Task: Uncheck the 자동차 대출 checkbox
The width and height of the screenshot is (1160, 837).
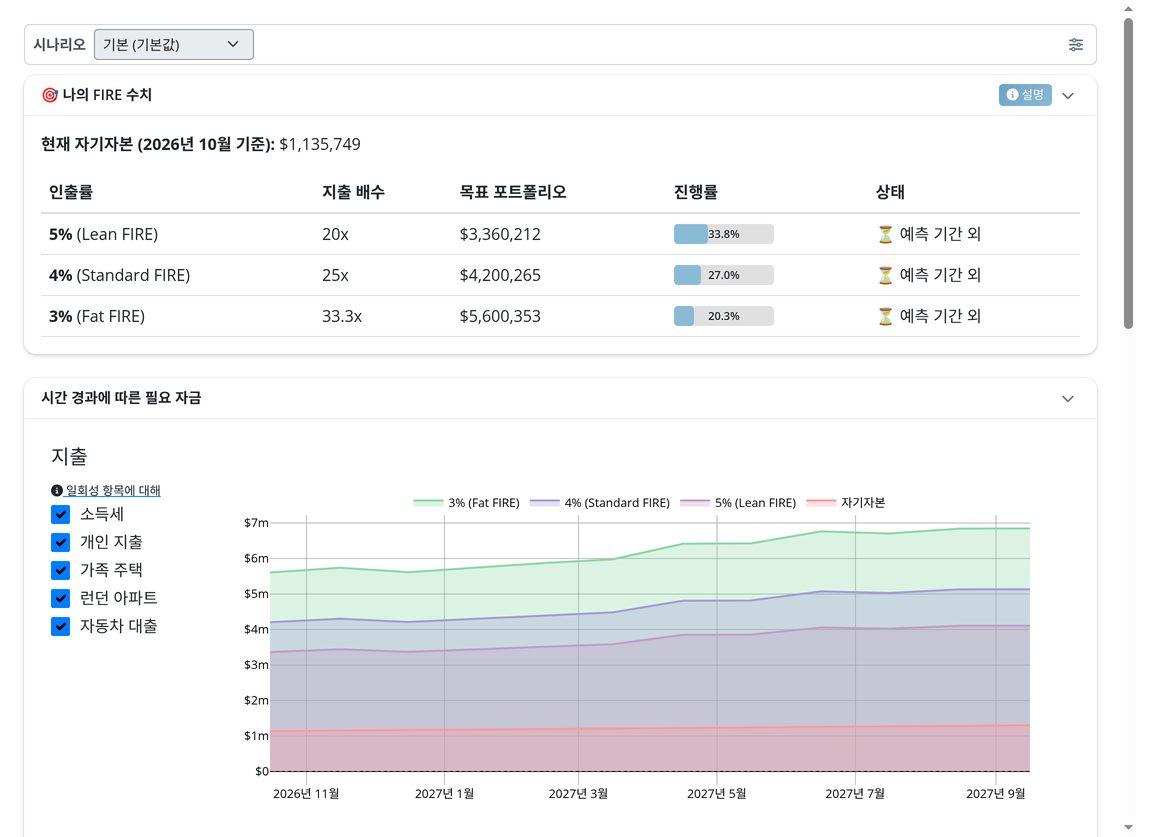Action: 61,626
